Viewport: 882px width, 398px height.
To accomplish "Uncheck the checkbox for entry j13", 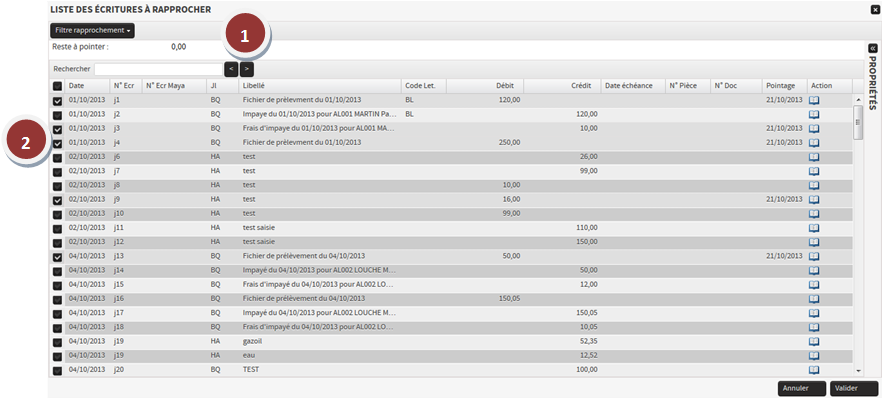I will pos(57,257).
